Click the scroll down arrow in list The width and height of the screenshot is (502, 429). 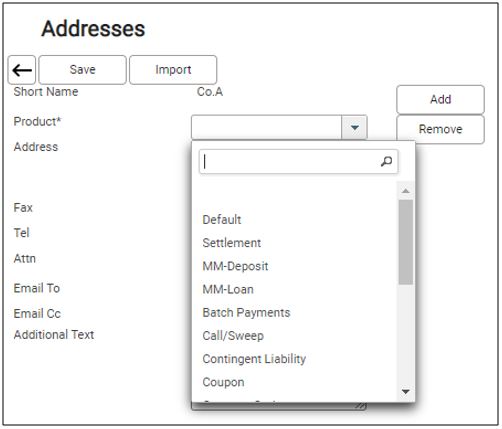406,391
